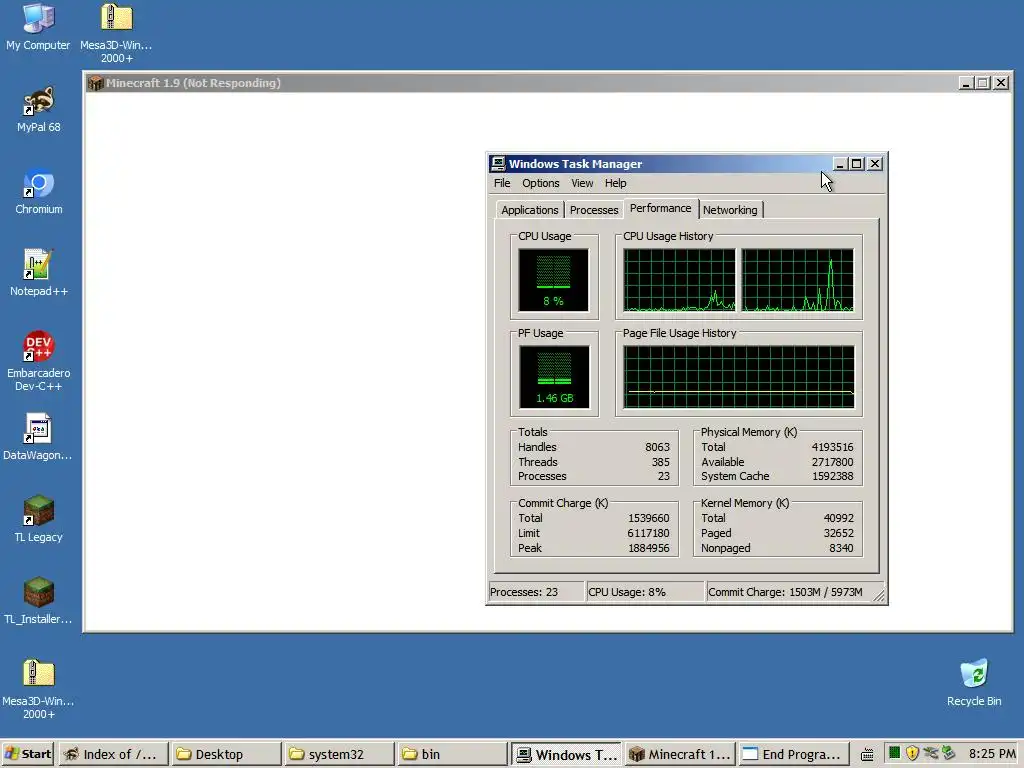The width and height of the screenshot is (1024, 768).
Task: Select the Embarcadero Dev-C++ desktop shortcut
Action: (39, 360)
